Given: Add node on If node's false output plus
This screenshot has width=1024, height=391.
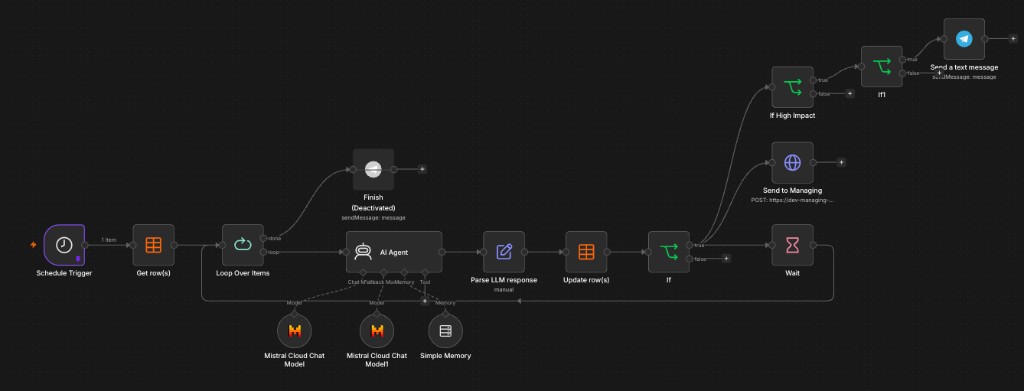Looking at the screenshot, I should (726, 258).
